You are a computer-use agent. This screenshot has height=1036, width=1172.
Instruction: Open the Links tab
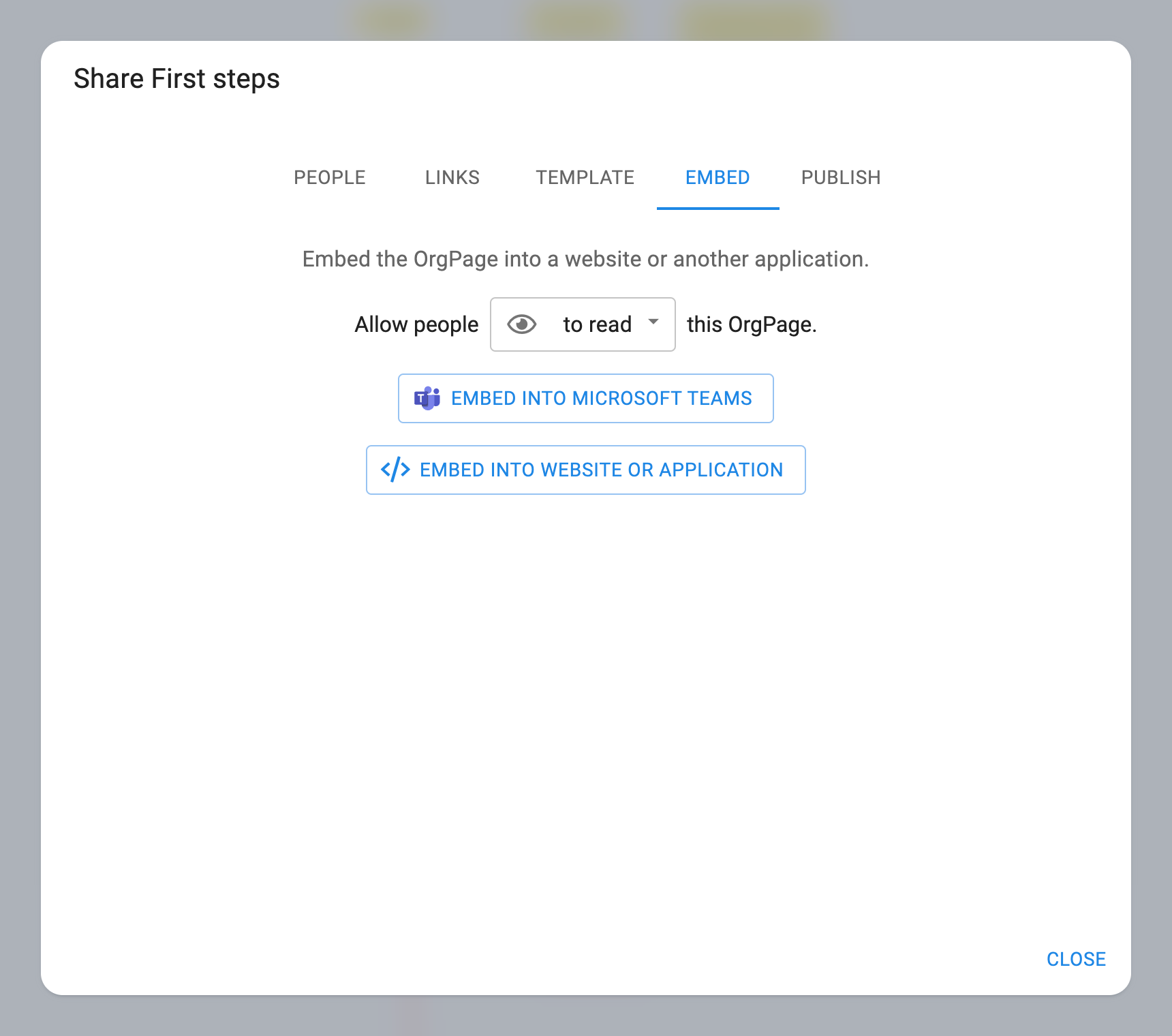click(452, 178)
